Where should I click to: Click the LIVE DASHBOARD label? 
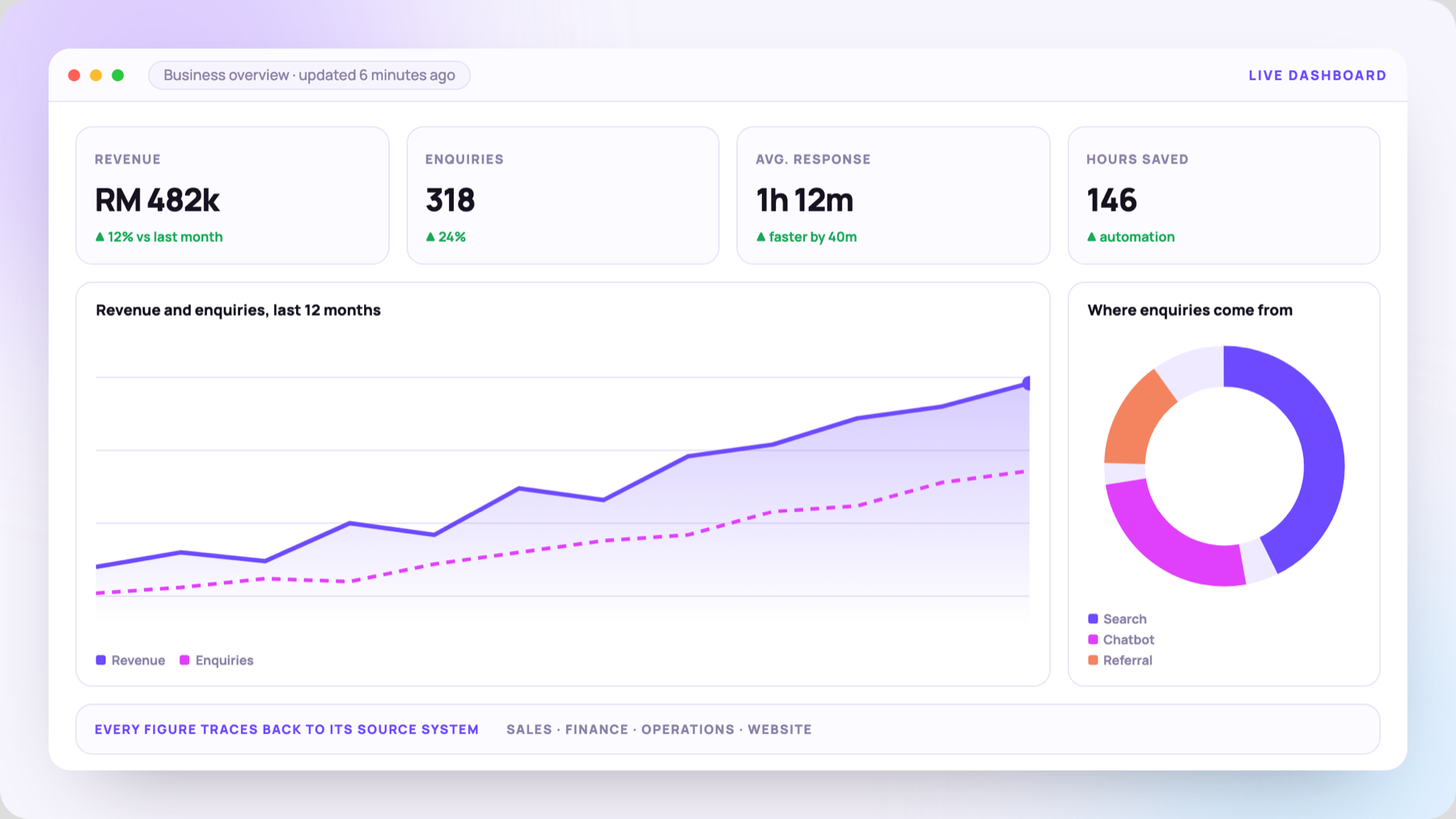pos(1317,75)
